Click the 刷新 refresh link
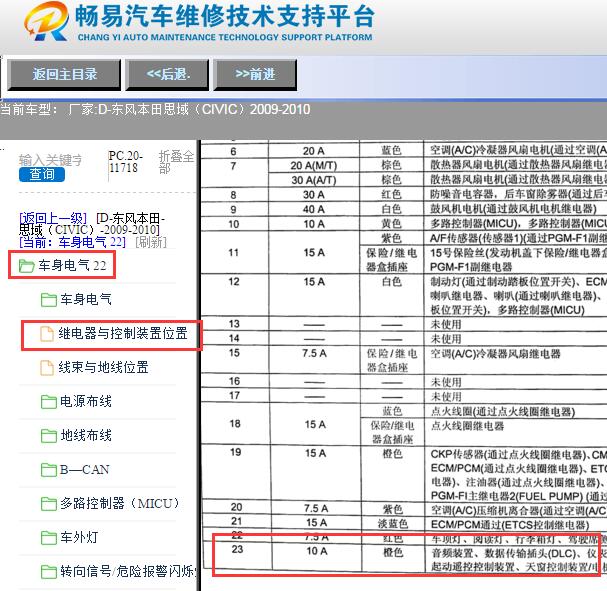The width and height of the screenshot is (607, 591). click(x=151, y=242)
